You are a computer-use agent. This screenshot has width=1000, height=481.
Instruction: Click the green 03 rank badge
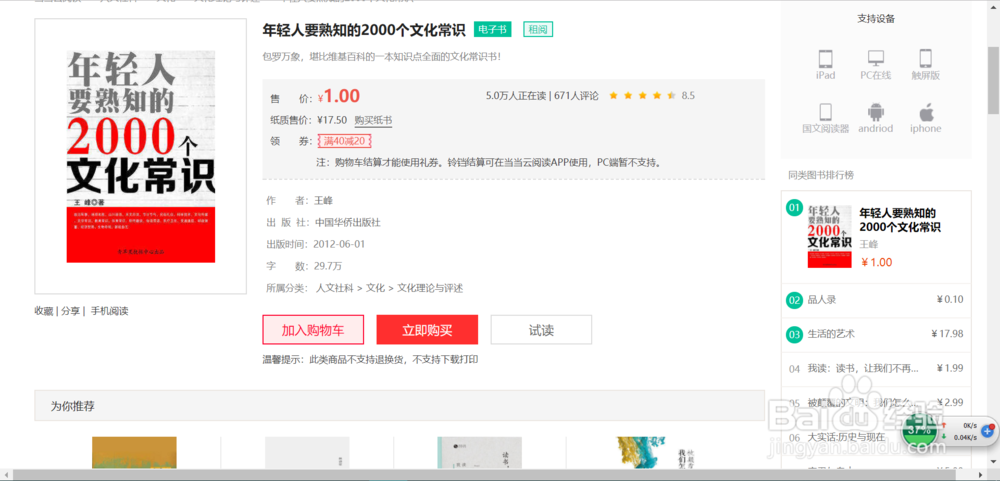click(794, 334)
